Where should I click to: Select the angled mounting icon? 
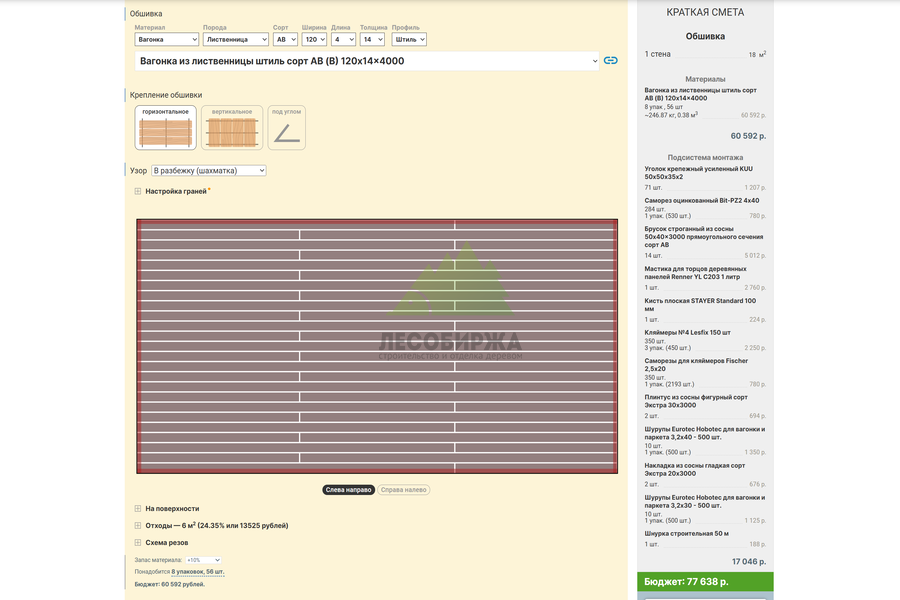286,127
